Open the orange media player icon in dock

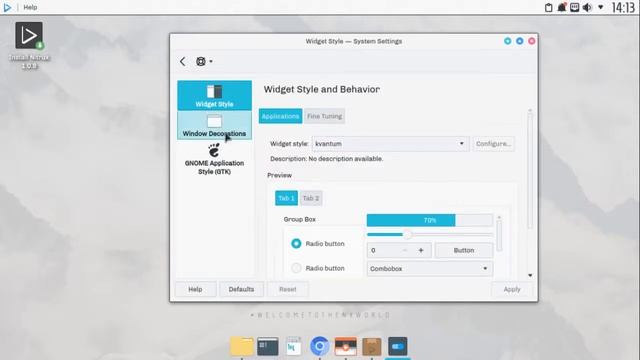346,347
